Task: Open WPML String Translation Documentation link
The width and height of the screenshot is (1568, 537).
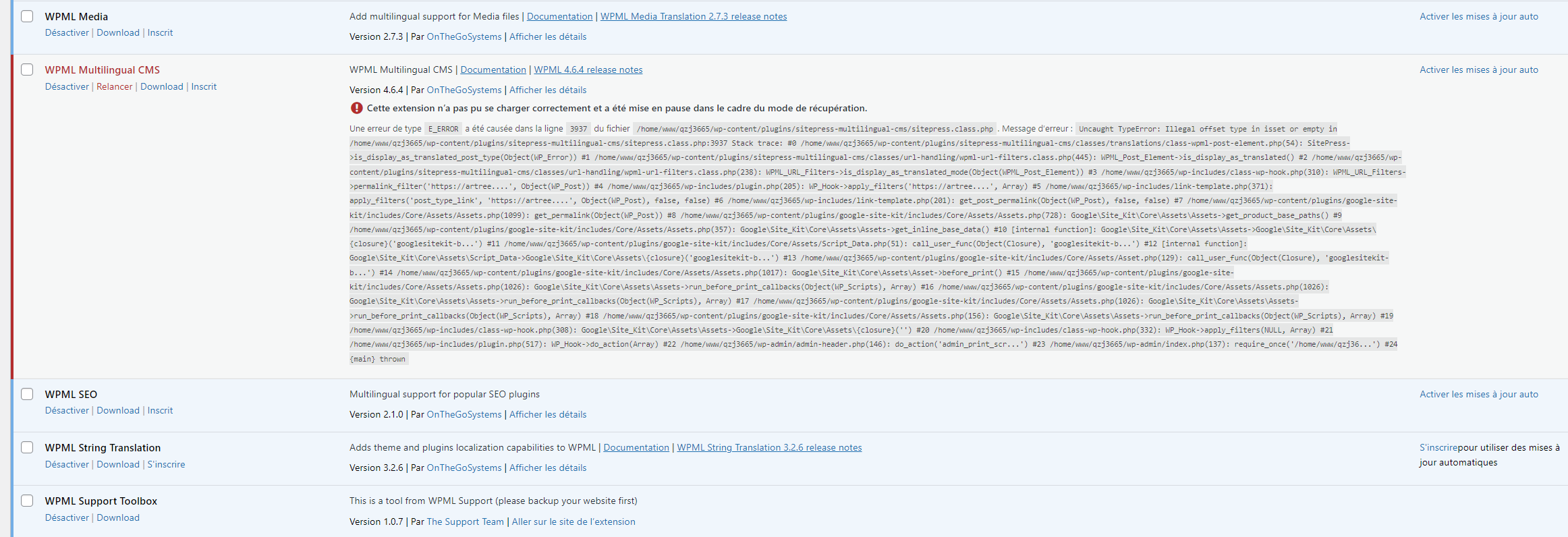Action: click(x=636, y=447)
